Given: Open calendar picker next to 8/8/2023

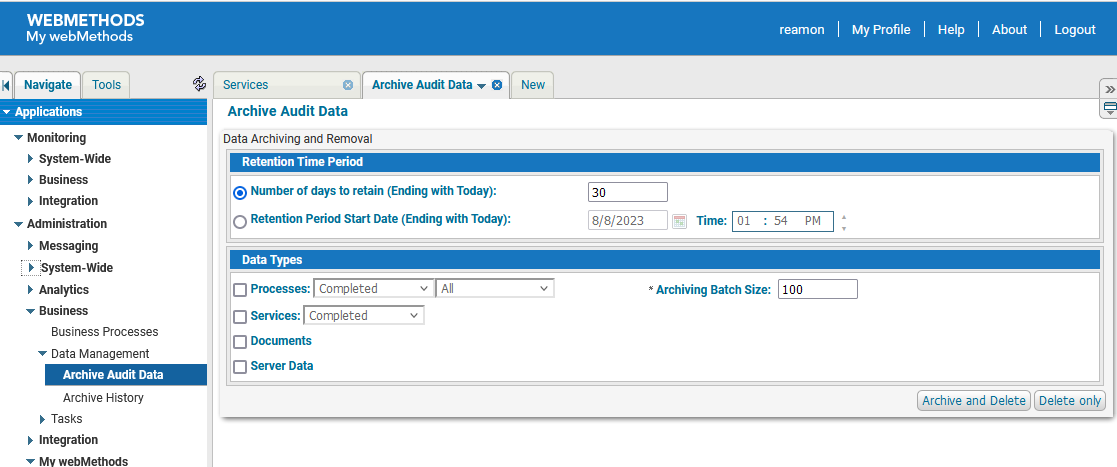Looking at the screenshot, I should [680, 221].
